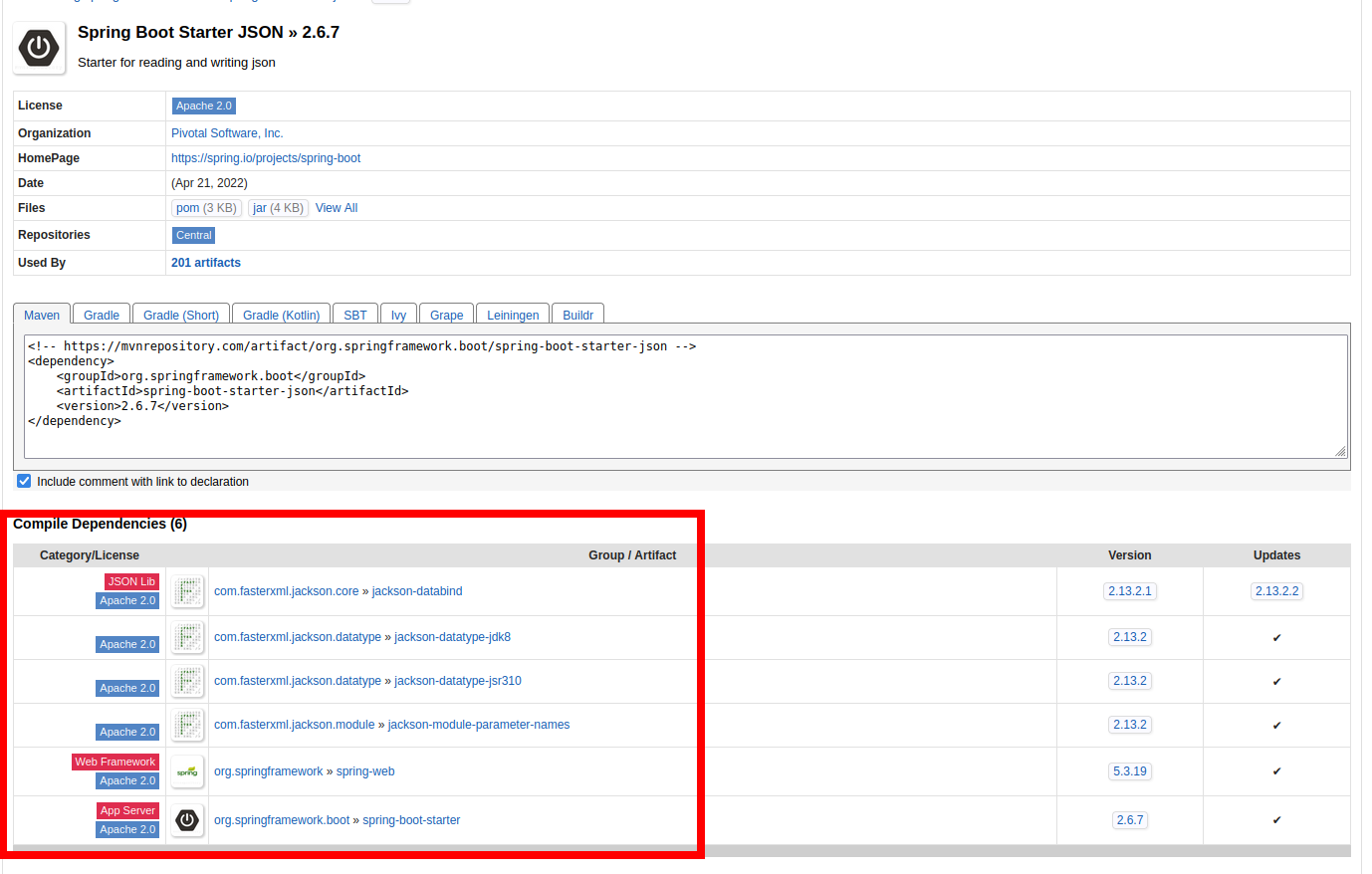The height and width of the screenshot is (874, 1372).
Task: Click version 2.13.2 for jackson-datatype-jdk8
Action: point(1130,637)
